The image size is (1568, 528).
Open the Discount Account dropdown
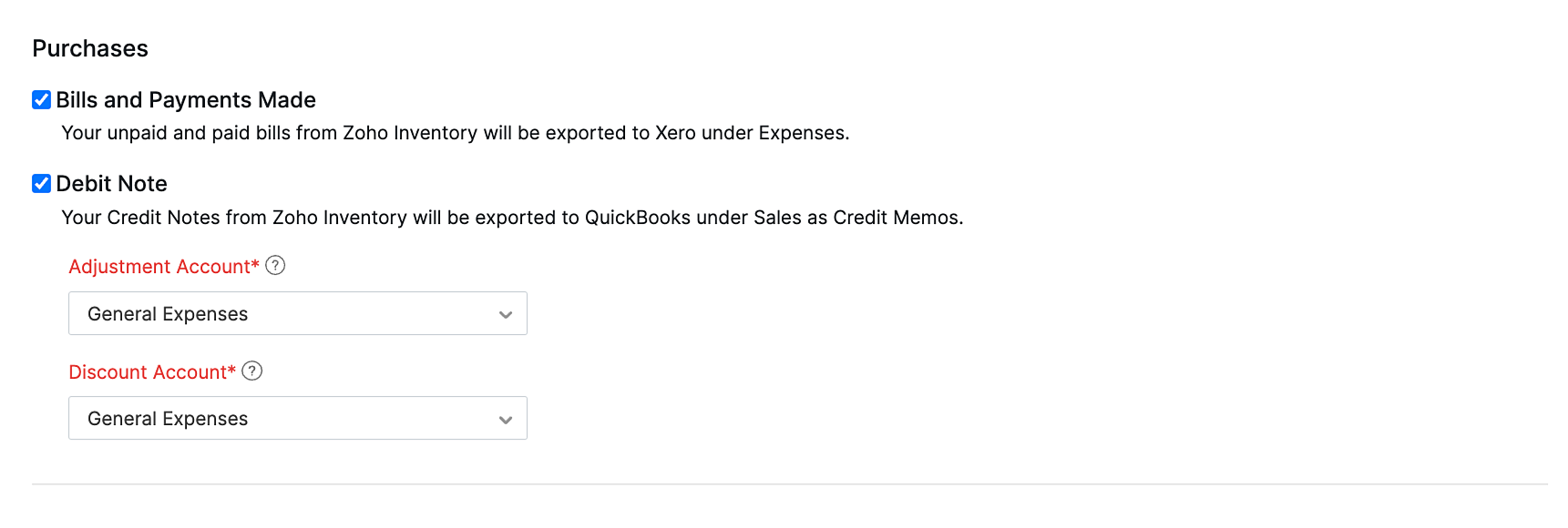(298, 419)
